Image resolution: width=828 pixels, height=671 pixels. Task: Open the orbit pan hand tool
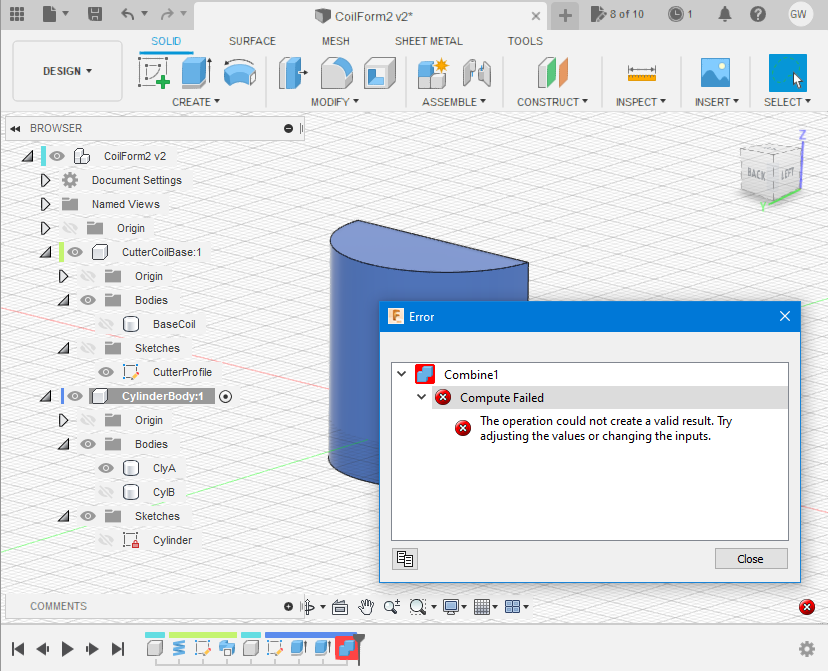point(366,607)
